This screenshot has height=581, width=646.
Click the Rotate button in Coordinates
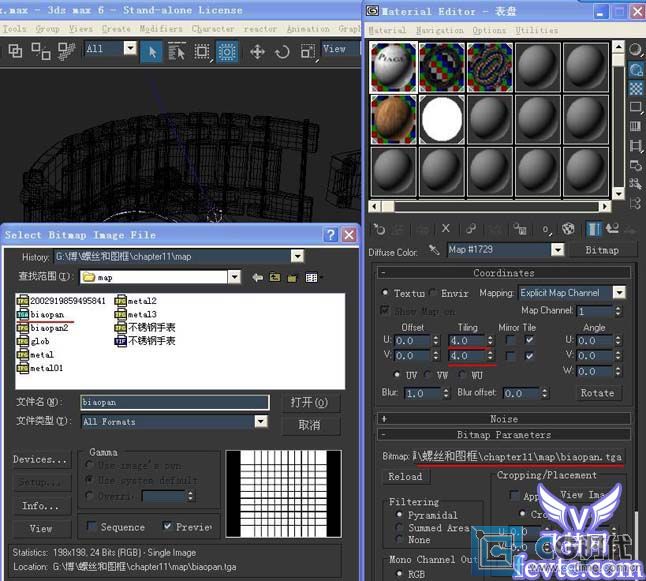pyautogui.click(x=597, y=393)
